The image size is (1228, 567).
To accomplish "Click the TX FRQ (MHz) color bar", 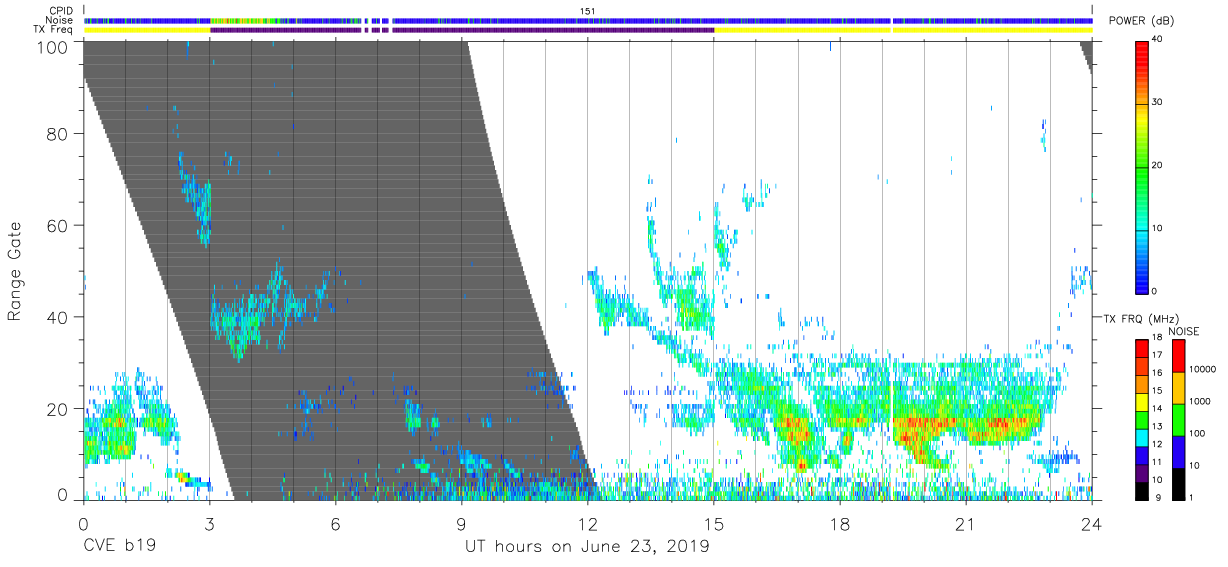I will [x=1142, y=418].
